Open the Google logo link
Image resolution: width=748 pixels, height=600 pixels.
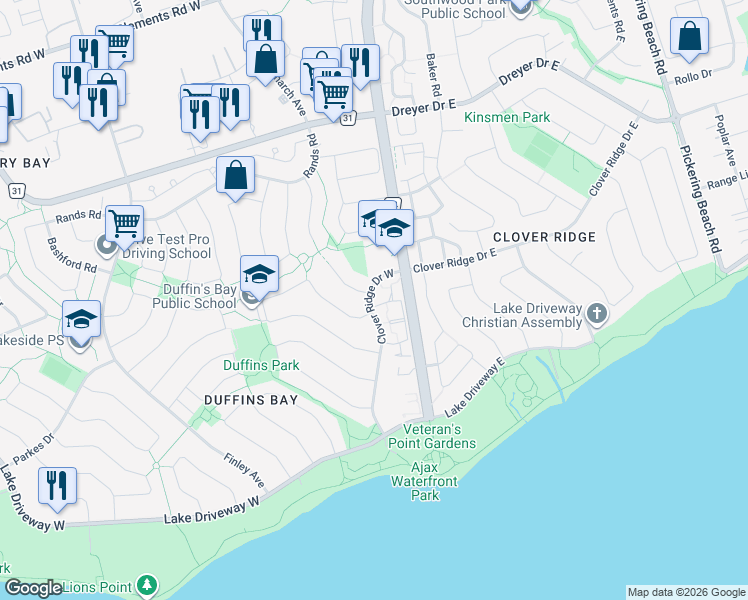click(x=33, y=588)
